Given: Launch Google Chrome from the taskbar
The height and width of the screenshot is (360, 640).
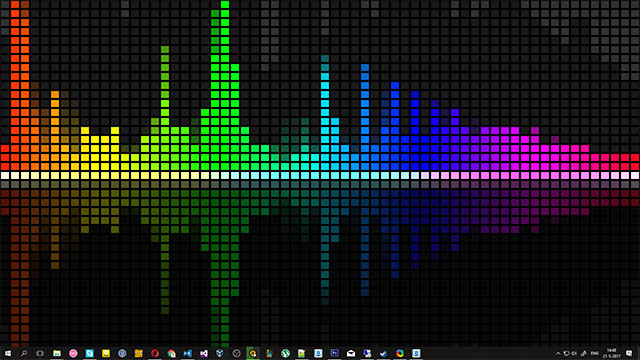Looking at the screenshot, I should [x=171, y=353].
